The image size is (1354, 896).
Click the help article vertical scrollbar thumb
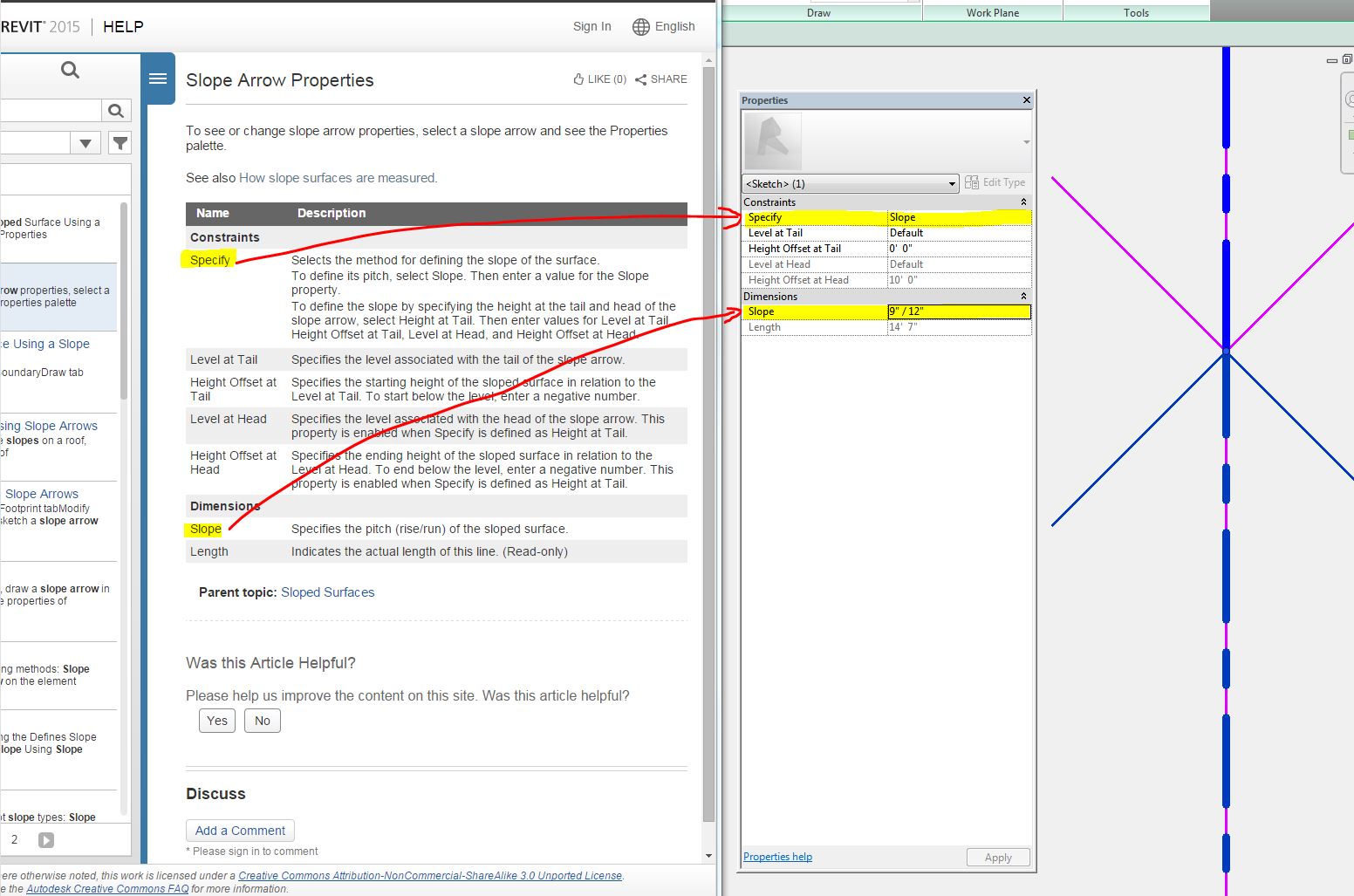click(x=708, y=445)
